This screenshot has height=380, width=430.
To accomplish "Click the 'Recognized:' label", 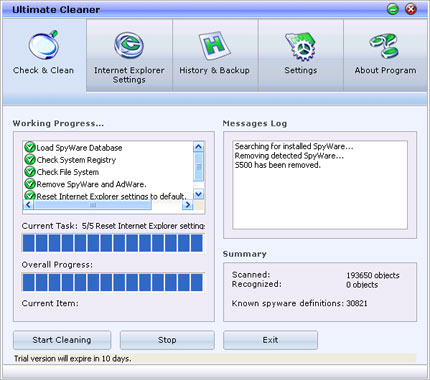I will (257, 284).
